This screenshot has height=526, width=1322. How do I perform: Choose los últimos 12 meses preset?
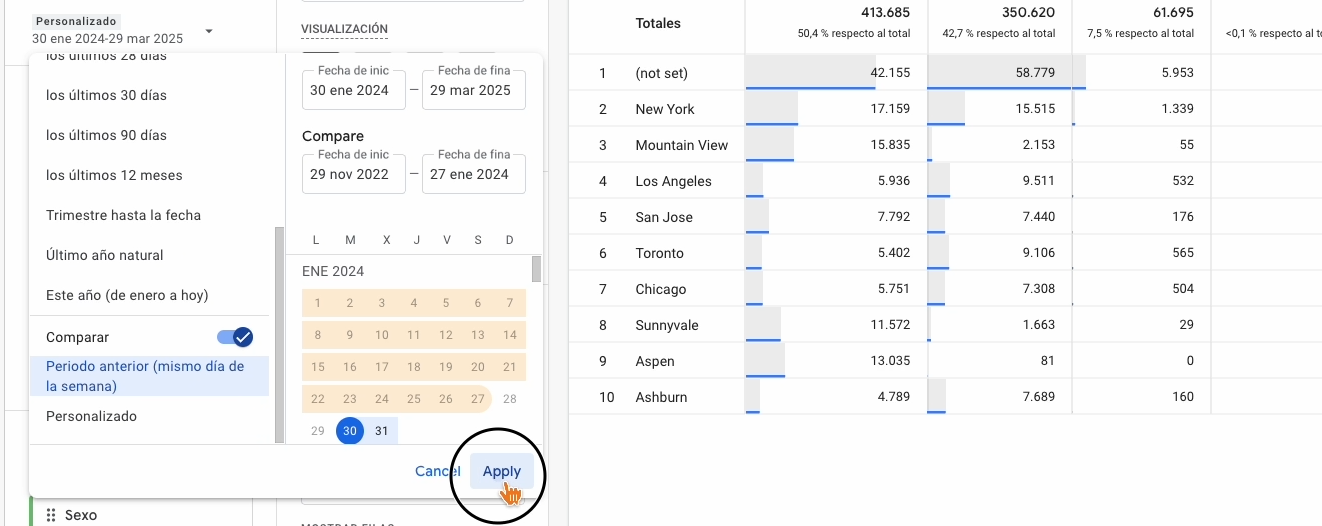click(x=114, y=175)
